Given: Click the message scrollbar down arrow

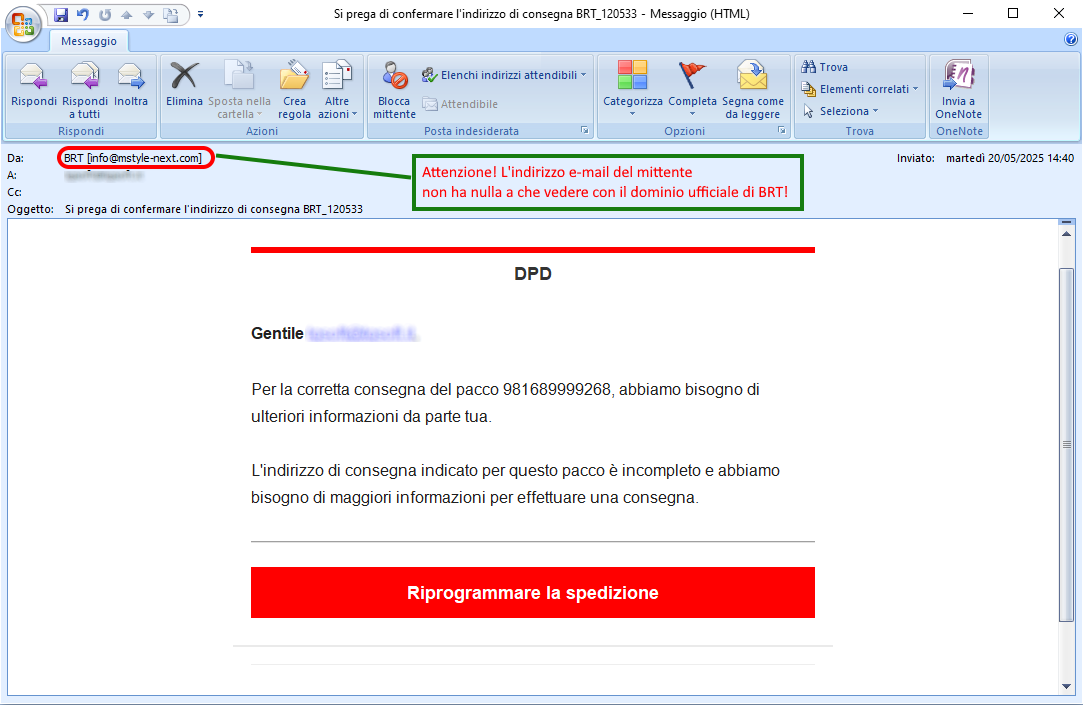Looking at the screenshot, I should coord(1066,686).
